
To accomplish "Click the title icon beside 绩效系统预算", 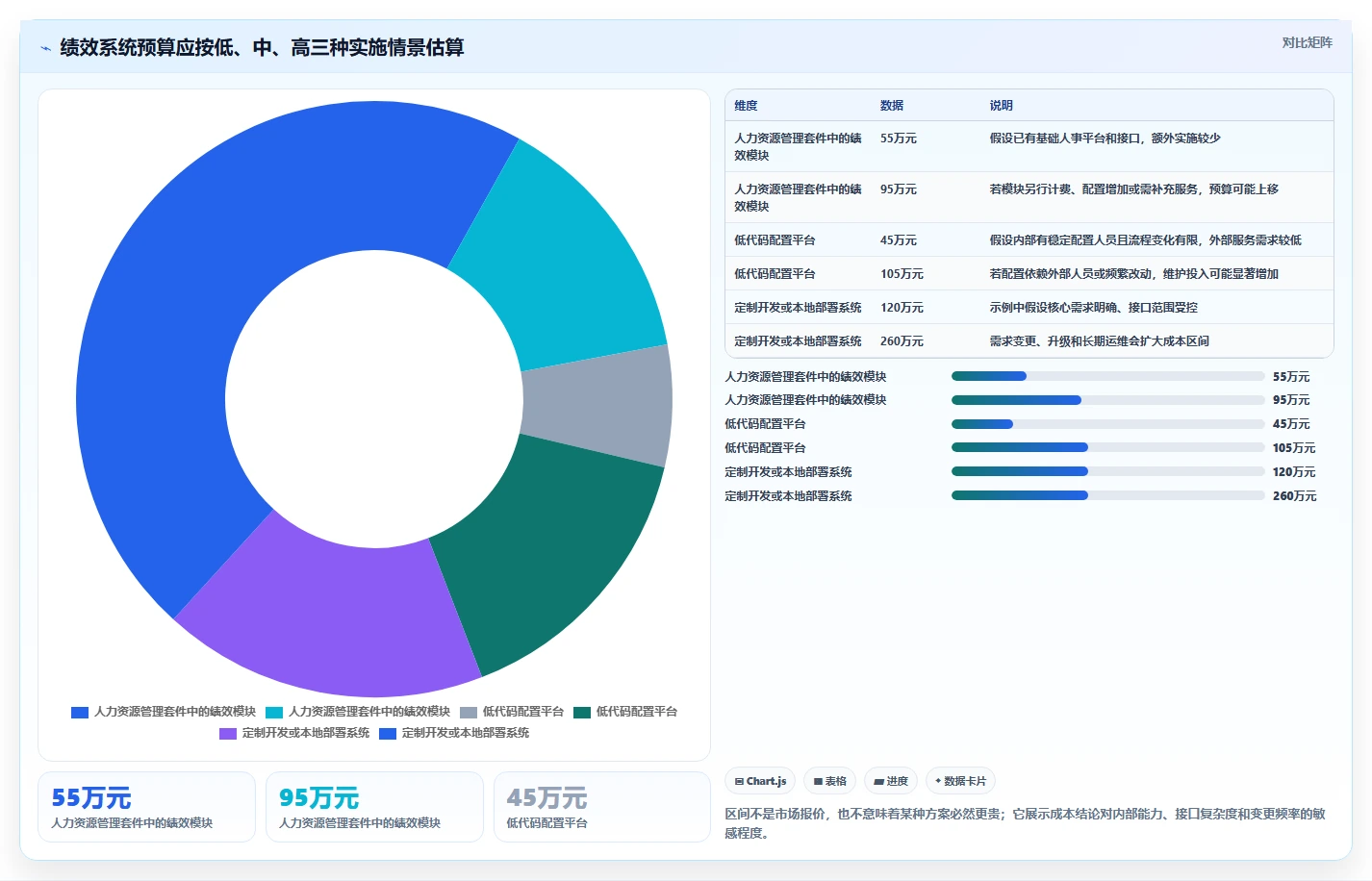I will click(45, 48).
